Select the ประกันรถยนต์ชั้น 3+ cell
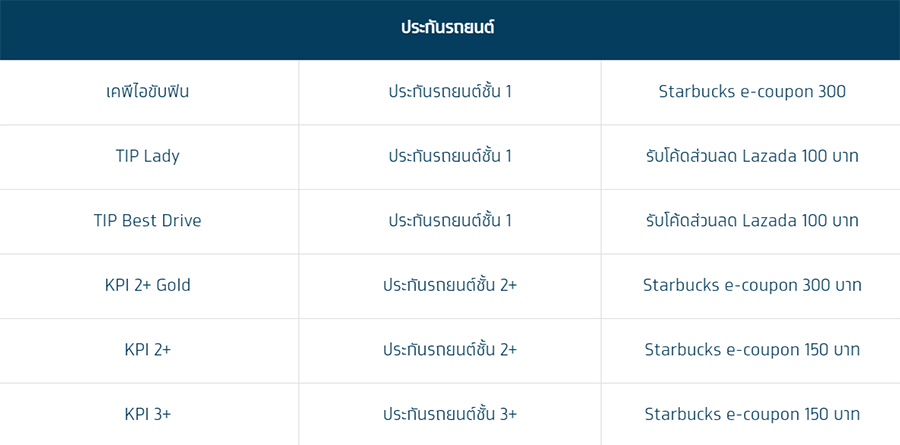The image size is (900, 445). [x=450, y=414]
